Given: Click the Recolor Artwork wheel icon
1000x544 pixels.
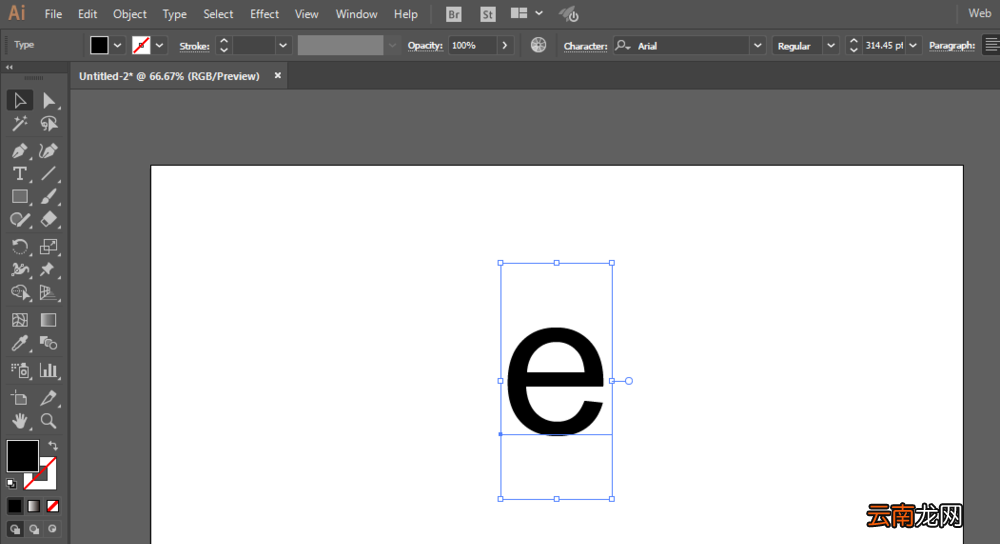Looking at the screenshot, I should (x=538, y=45).
